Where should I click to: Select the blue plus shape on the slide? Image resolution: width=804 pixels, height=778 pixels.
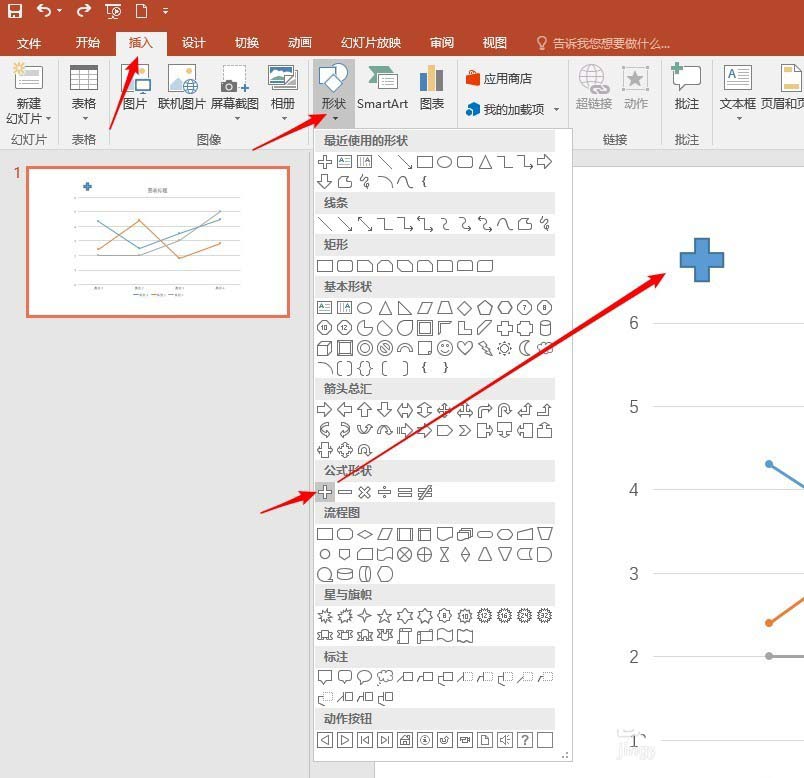pos(701,260)
